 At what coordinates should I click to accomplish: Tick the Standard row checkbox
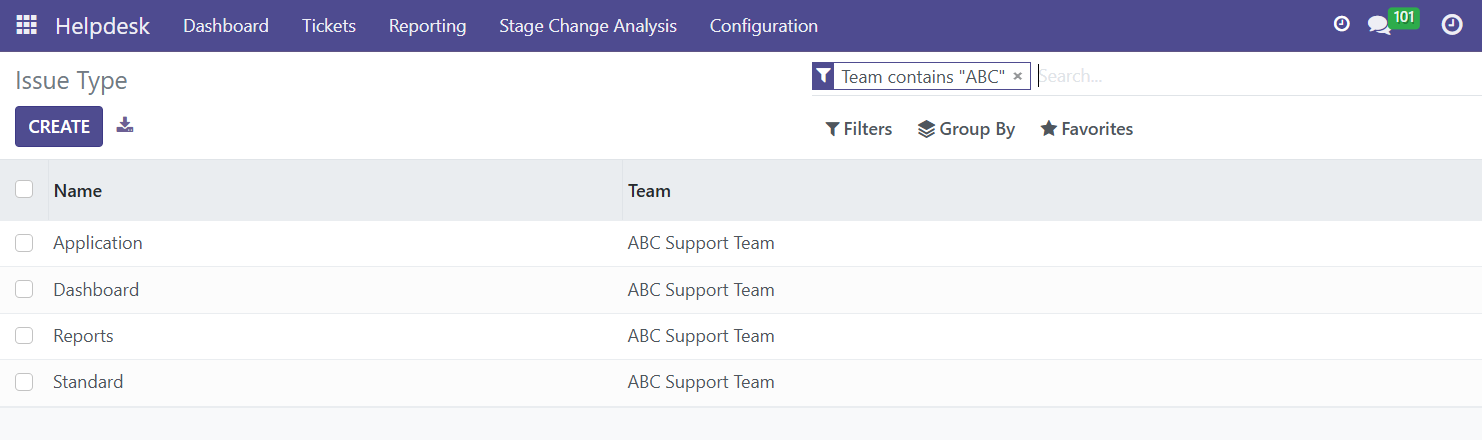click(24, 382)
